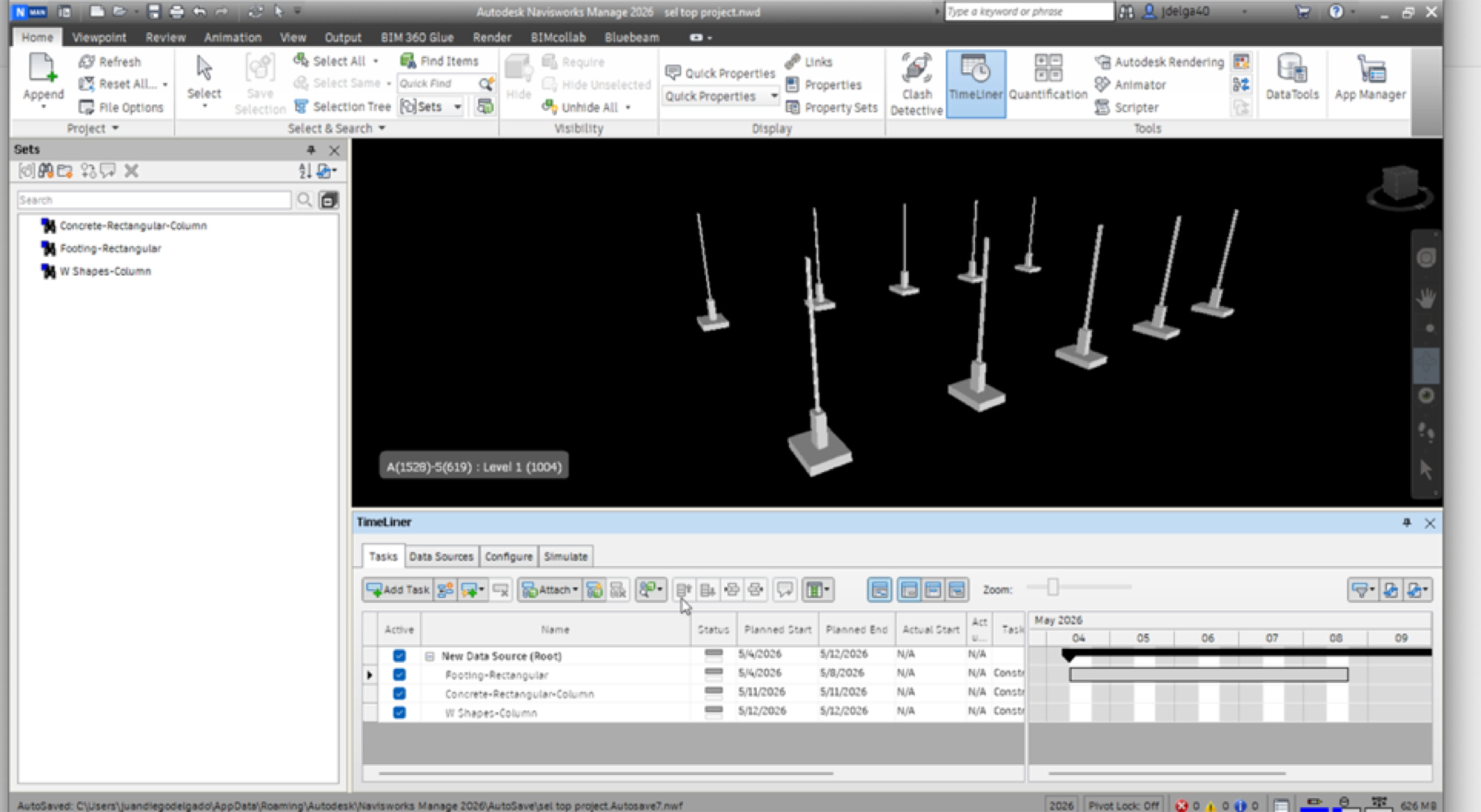
Task: Switch to the Data Sources tab
Action: point(441,557)
